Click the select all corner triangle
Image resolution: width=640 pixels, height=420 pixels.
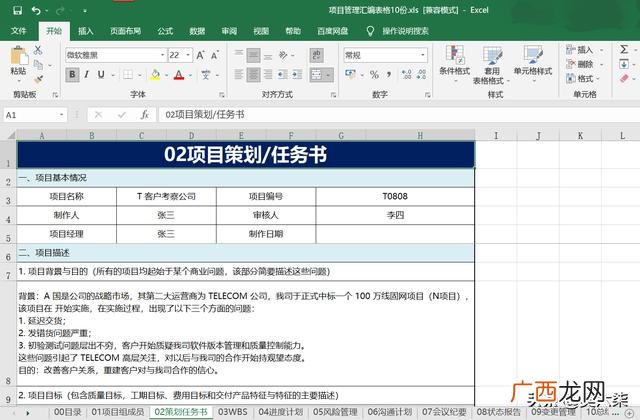[x=11, y=135]
